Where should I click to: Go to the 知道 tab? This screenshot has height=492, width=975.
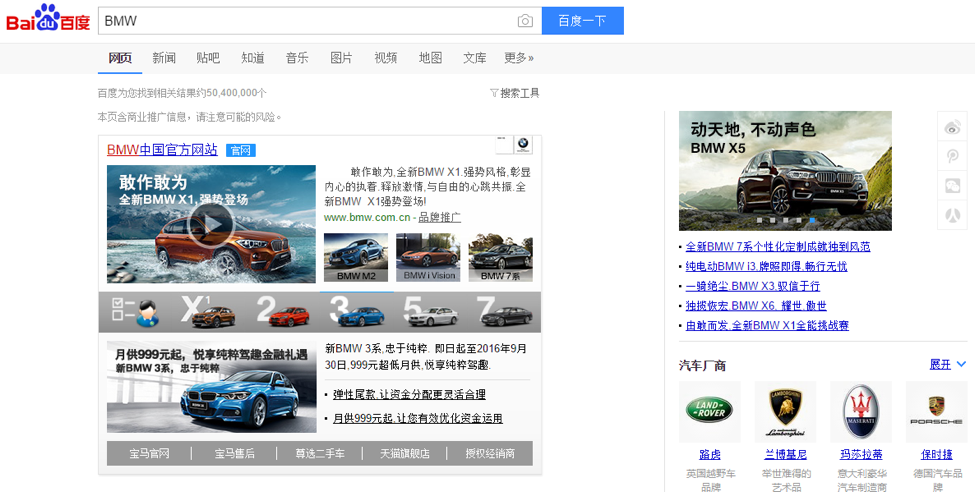click(x=252, y=58)
